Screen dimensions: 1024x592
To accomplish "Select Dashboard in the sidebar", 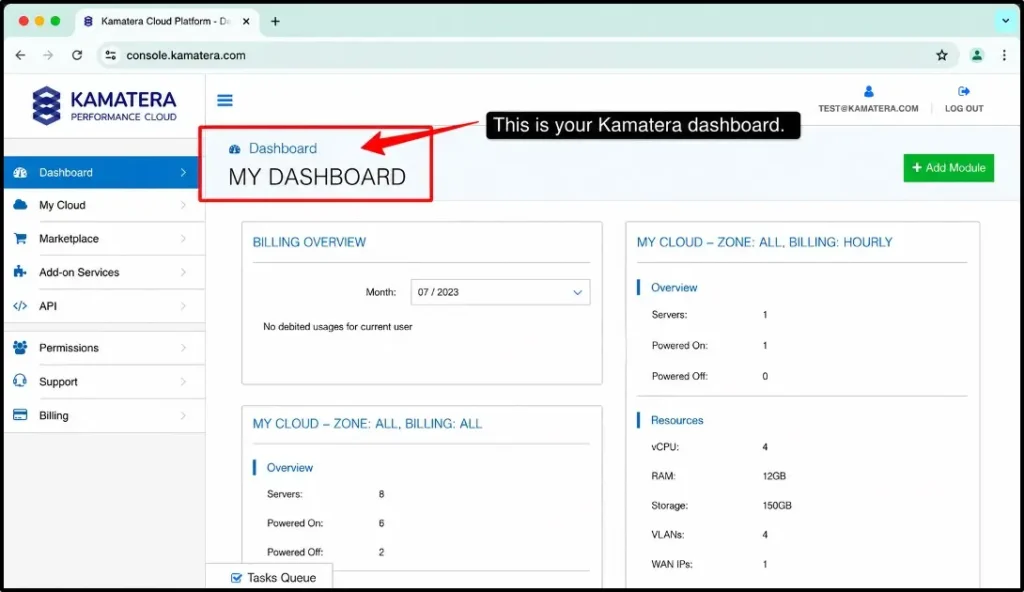I will pyautogui.click(x=101, y=173).
